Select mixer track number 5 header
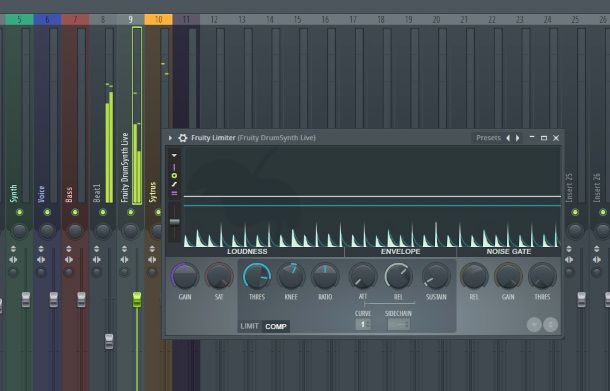The image size is (610, 391). coord(19,19)
